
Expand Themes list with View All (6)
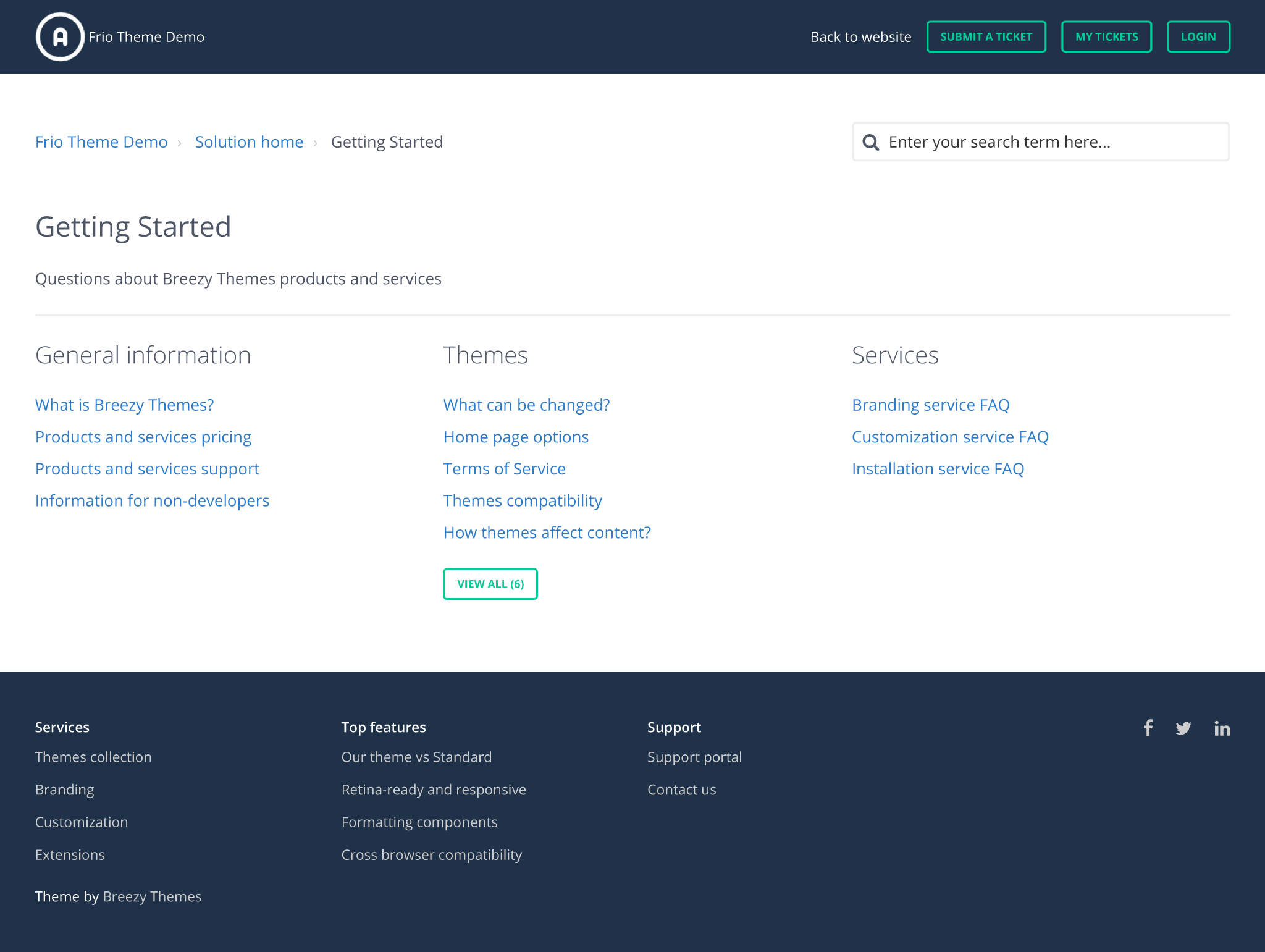tap(490, 584)
